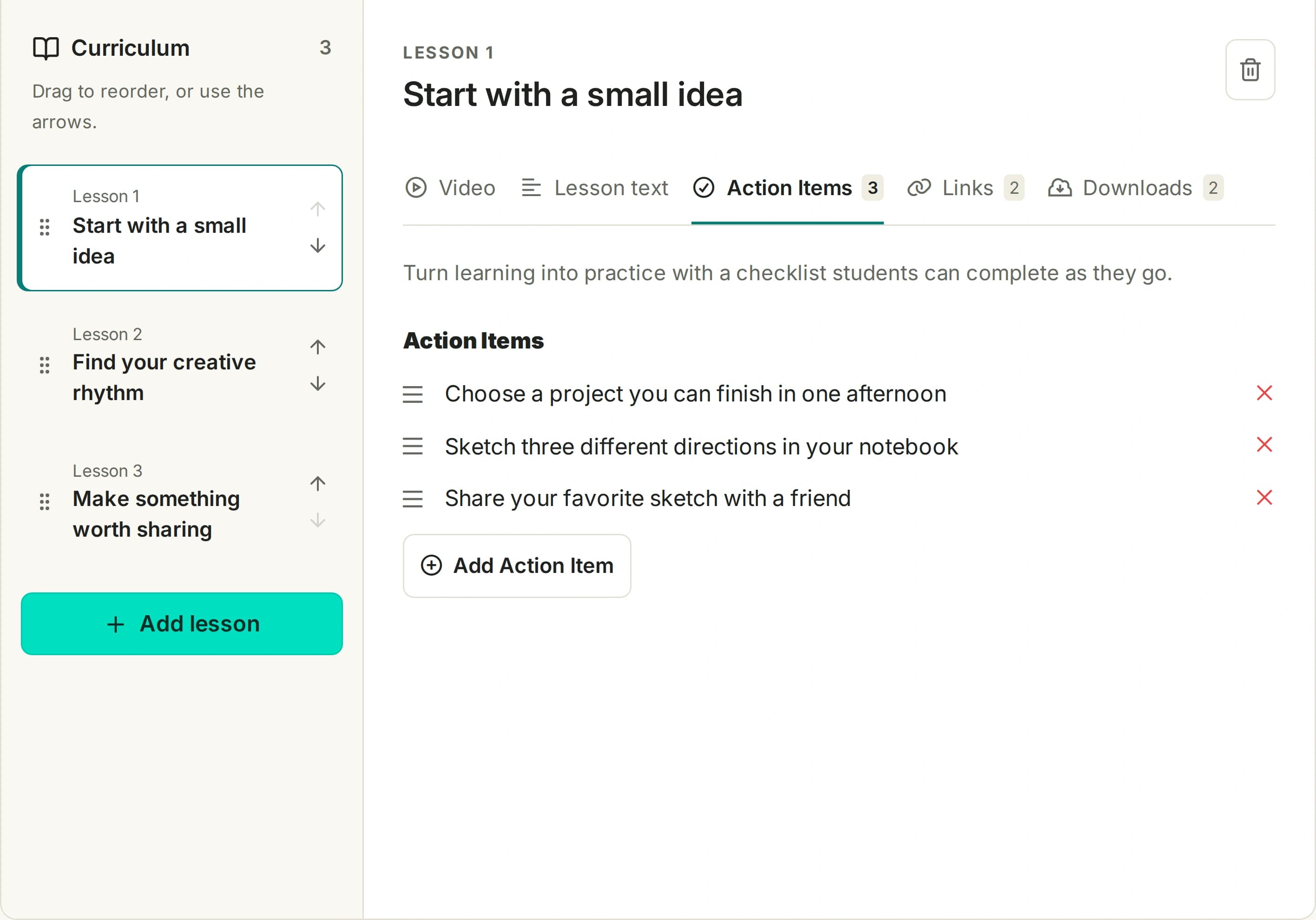Delete Lesson 1 with the trash icon
The image size is (1316, 920).
(1250, 70)
